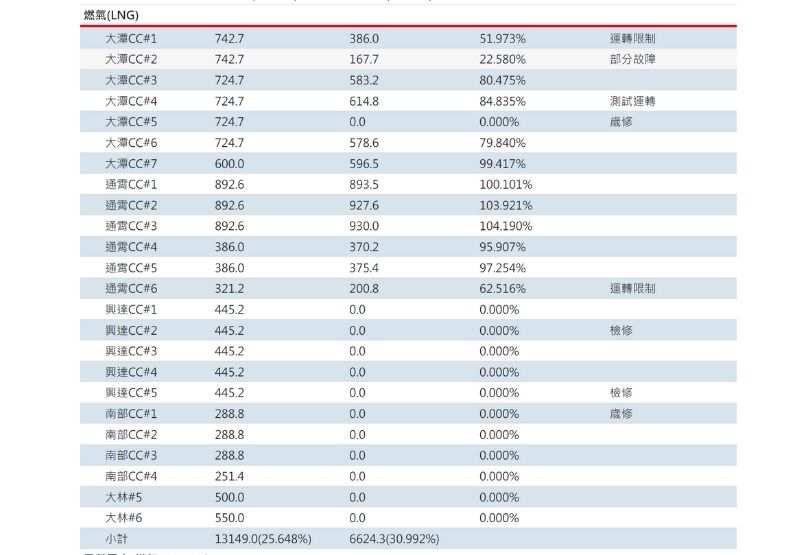Click 運轉限制 remark in 大潭CC#1 row
The width and height of the screenshot is (792, 555).
[632, 38]
